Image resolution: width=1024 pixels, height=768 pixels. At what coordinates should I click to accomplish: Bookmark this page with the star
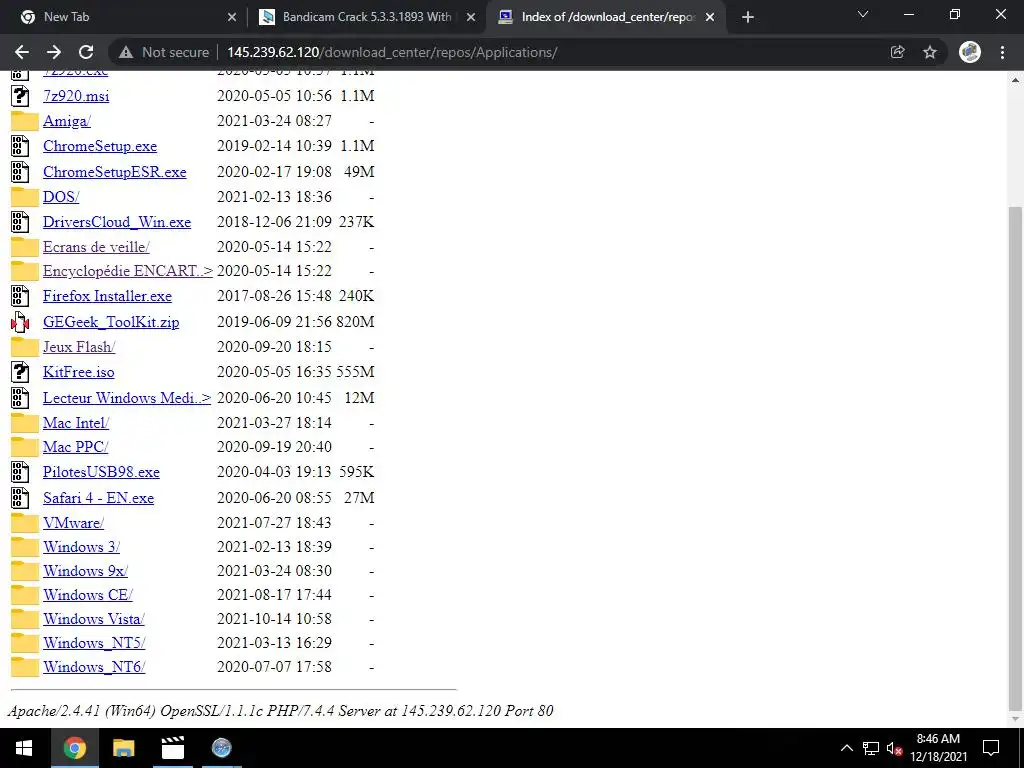click(930, 52)
